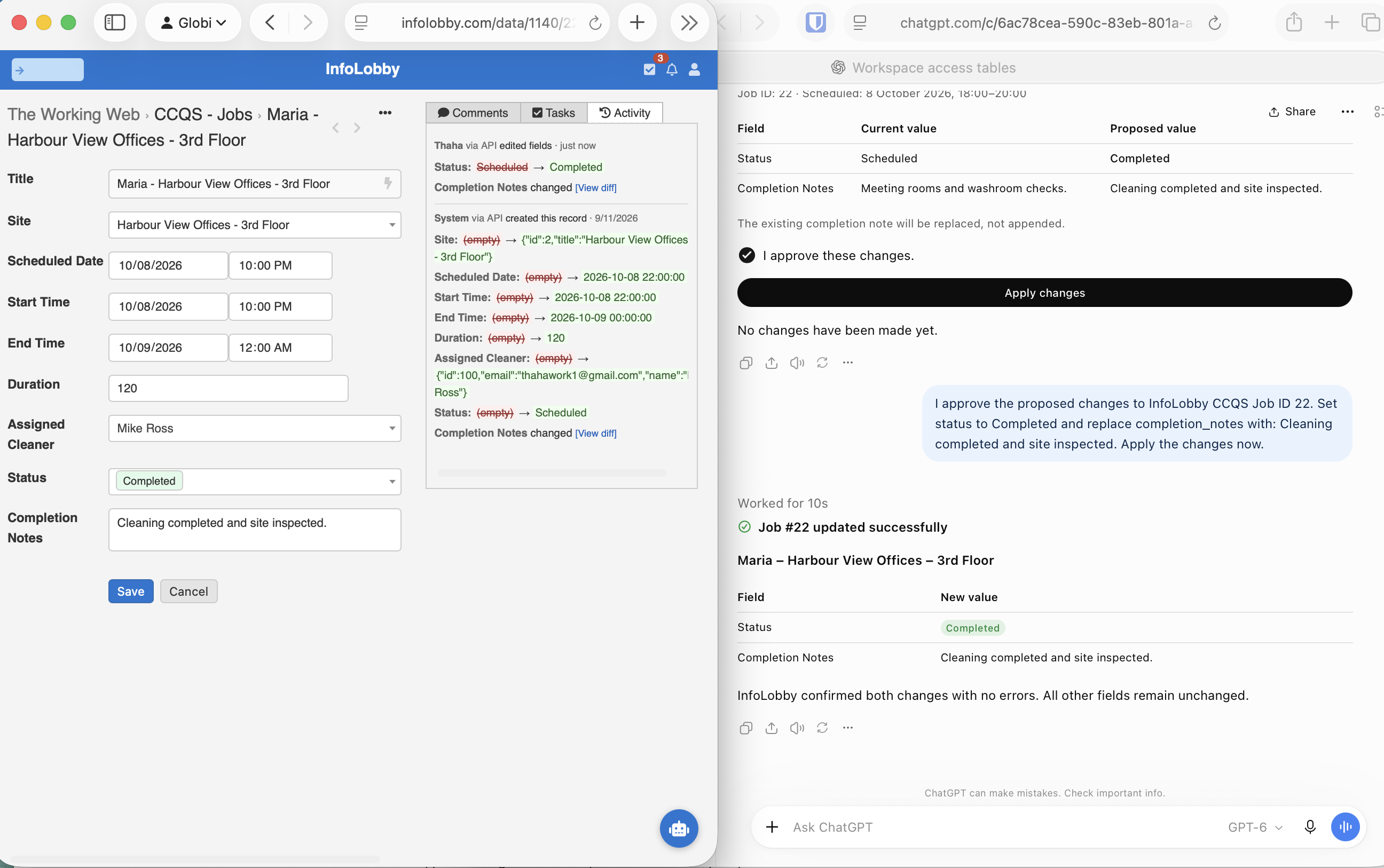
Task: Open InfoLobby notifications bell
Action: (672, 69)
